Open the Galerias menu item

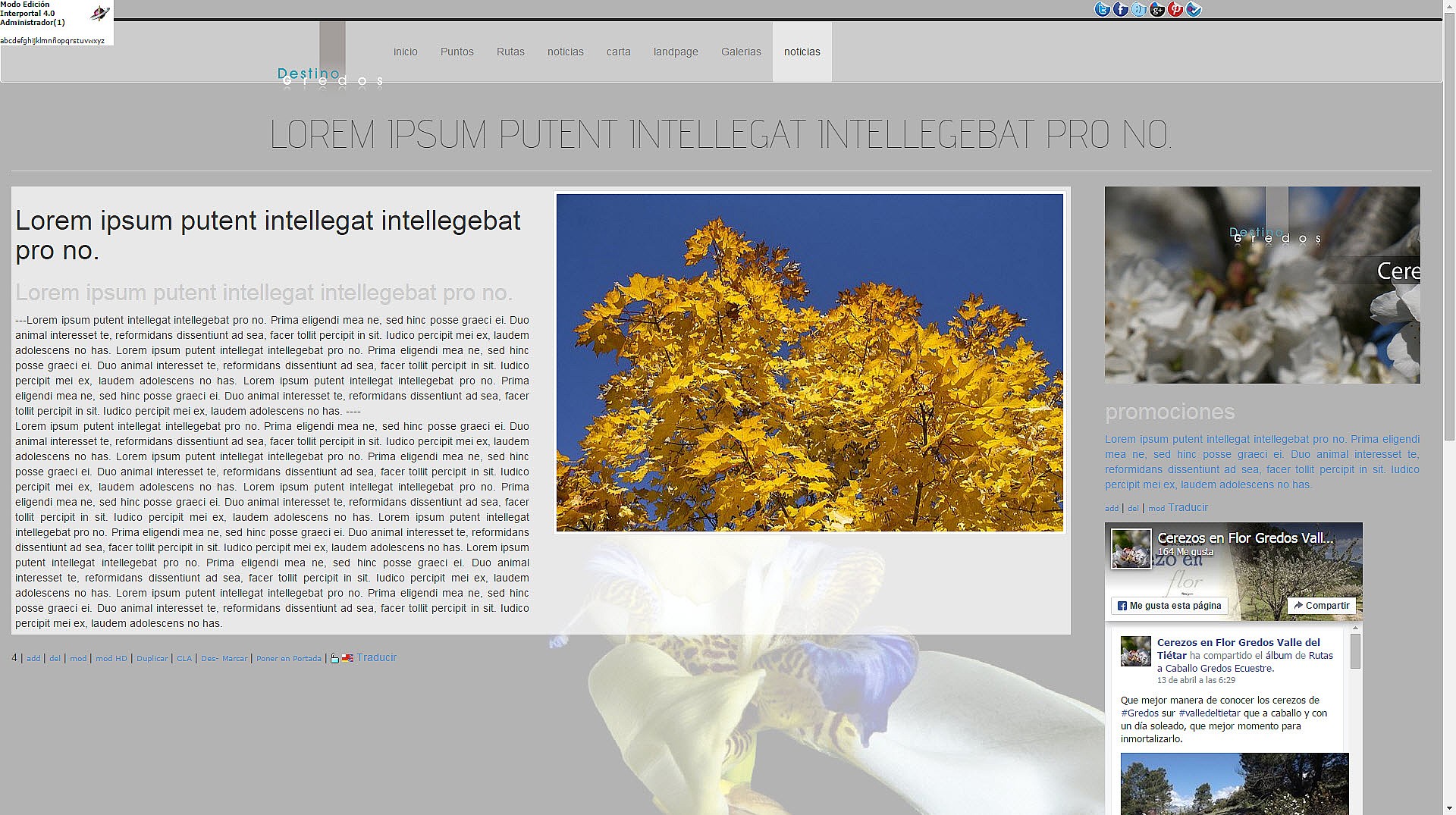click(741, 52)
